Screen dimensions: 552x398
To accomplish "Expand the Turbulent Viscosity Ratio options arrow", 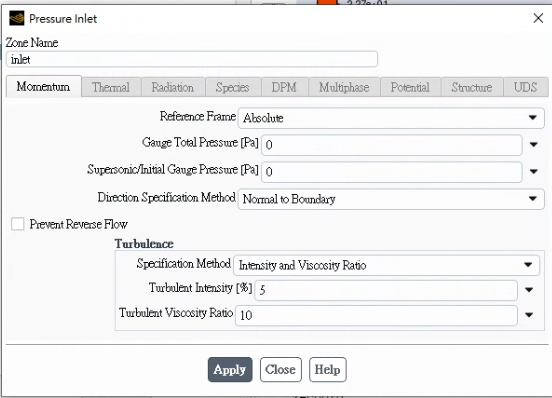I will tap(529, 315).
